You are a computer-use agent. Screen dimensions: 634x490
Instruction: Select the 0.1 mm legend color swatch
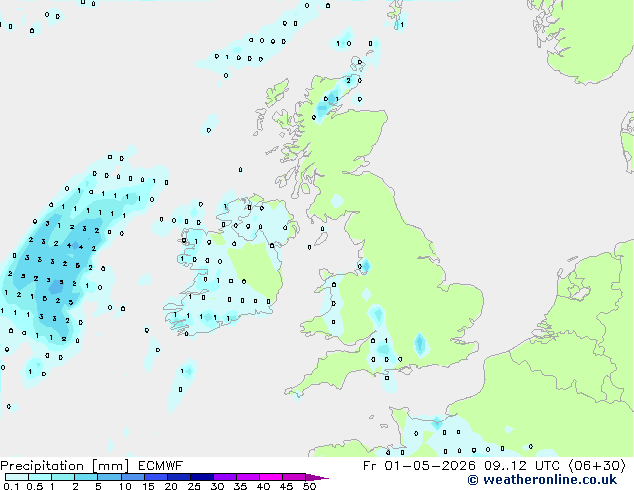(x=17, y=477)
